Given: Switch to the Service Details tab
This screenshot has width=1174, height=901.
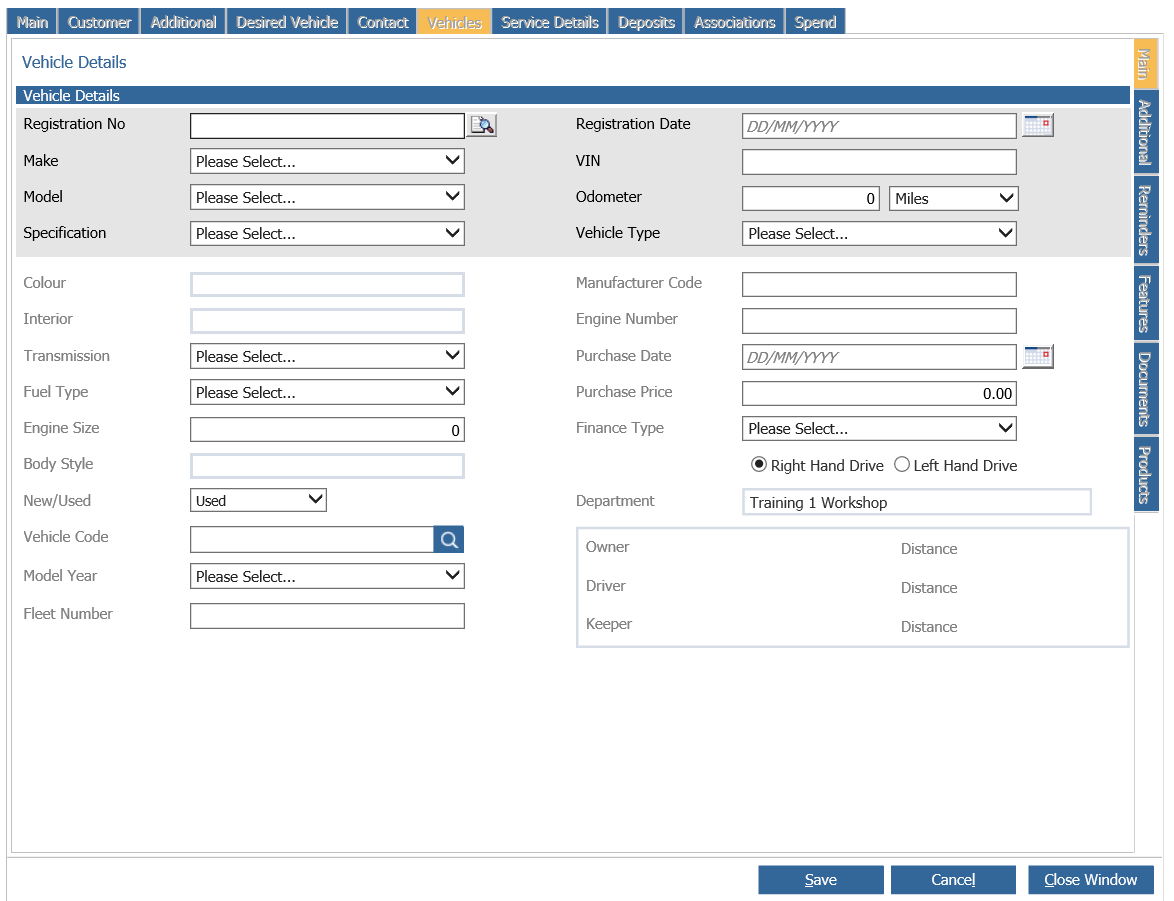Looking at the screenshot, I should click(550, 22).
